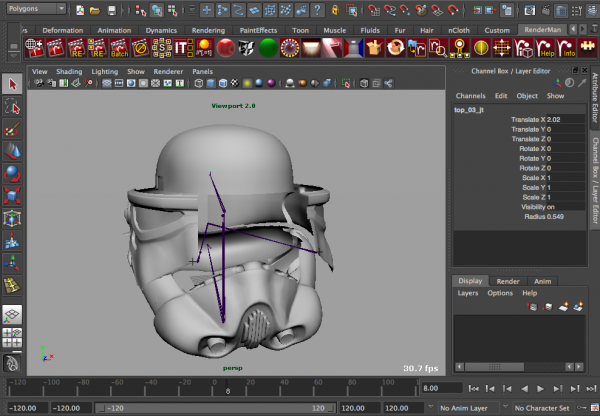This screenshot has height=416, width=600.
Task: Open scene folder icon in status line
Action: coord(95,10)
